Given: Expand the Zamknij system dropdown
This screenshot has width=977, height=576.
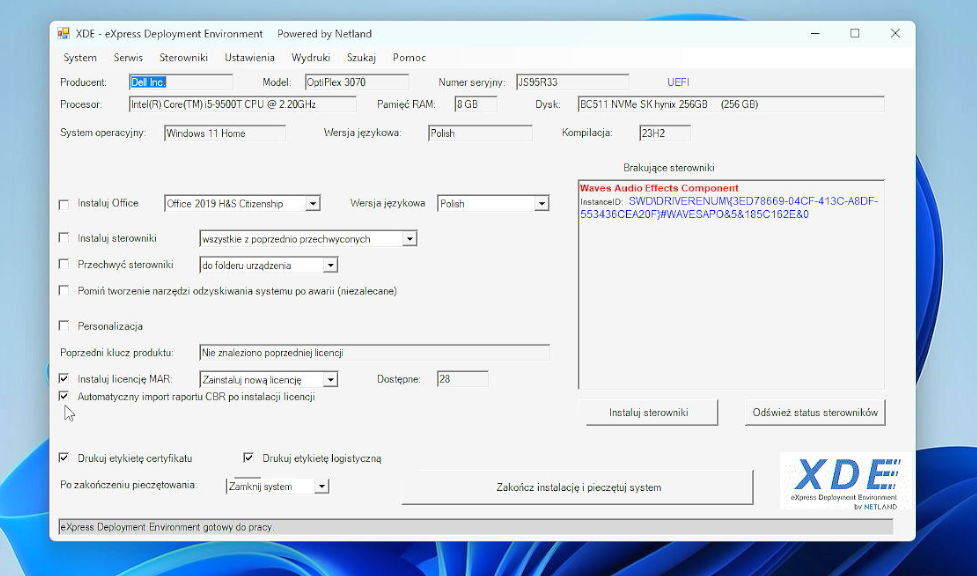Looking at the screenshot, I should [321, 487].
